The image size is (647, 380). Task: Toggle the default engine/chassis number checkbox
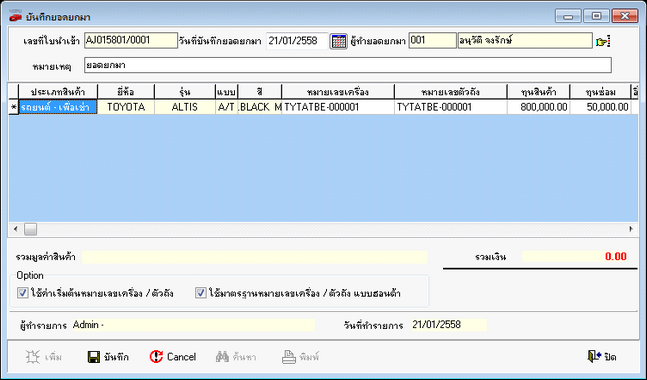coord(23,293)
